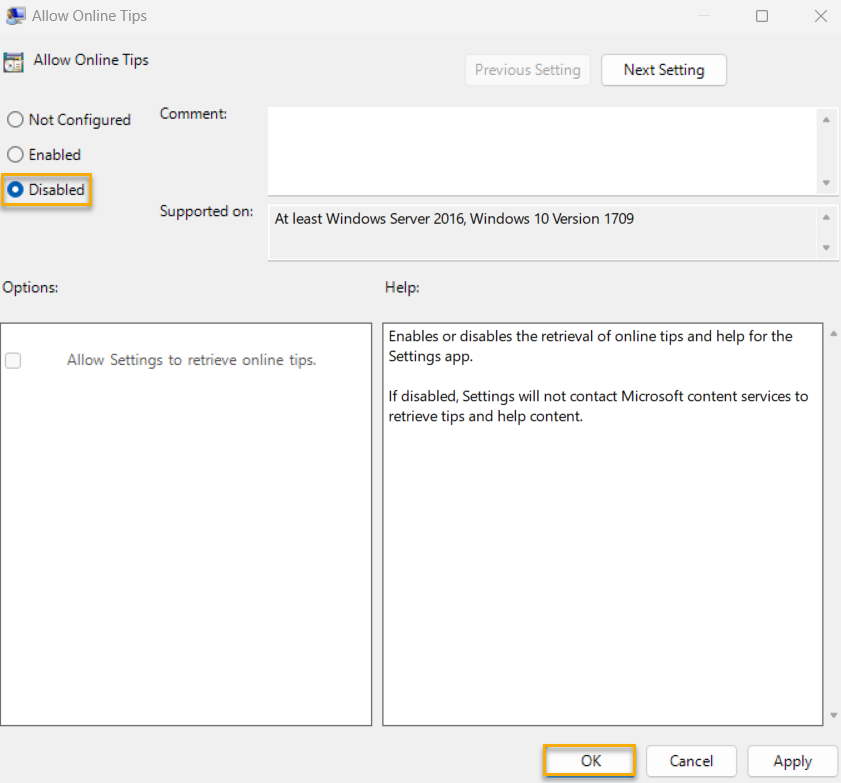Maximize the Allow Online Tips window
Viewport: 841px width, 783px height.
(x=762, y=16)
